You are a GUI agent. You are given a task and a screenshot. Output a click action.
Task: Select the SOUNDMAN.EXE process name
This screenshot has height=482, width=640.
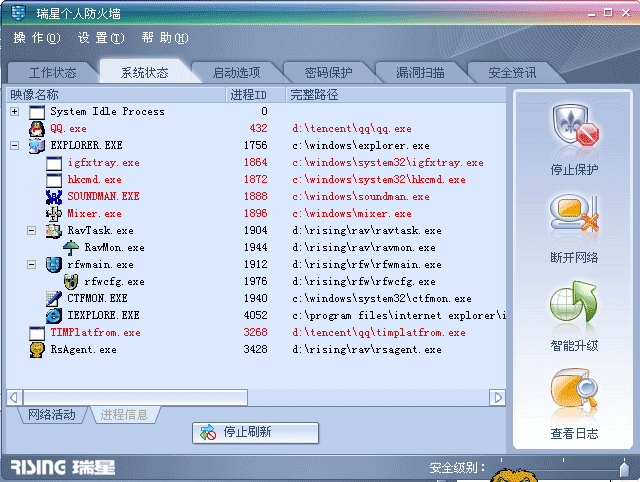coord(103,196)
